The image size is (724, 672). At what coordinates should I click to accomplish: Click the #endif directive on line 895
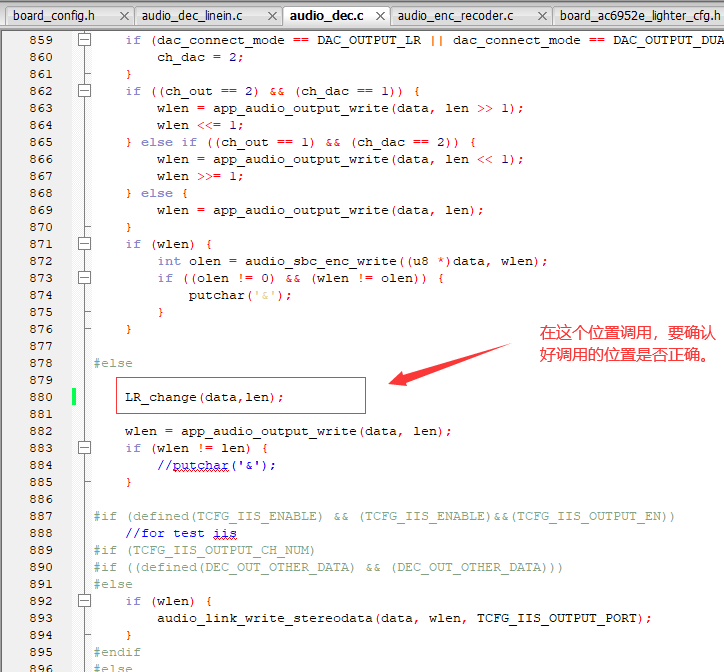tap(117, 652)
